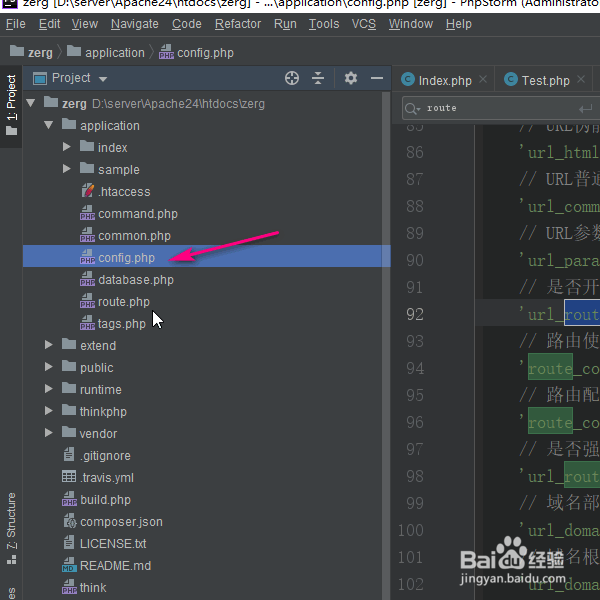The width and height of the screenshot is (600, 600).
Task: Select tags.php in the tree
Action: coord(113,324)
